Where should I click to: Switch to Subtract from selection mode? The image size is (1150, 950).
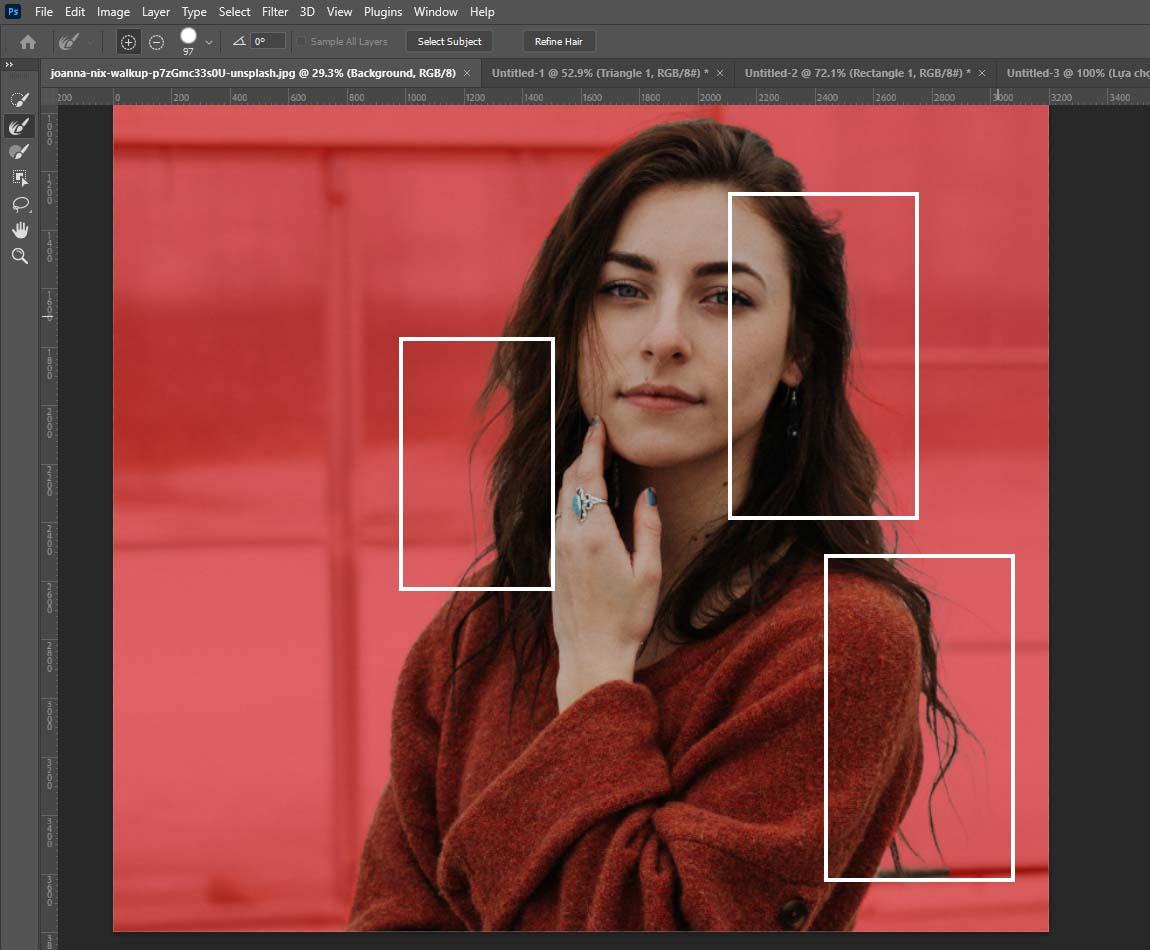pos(156,42)
